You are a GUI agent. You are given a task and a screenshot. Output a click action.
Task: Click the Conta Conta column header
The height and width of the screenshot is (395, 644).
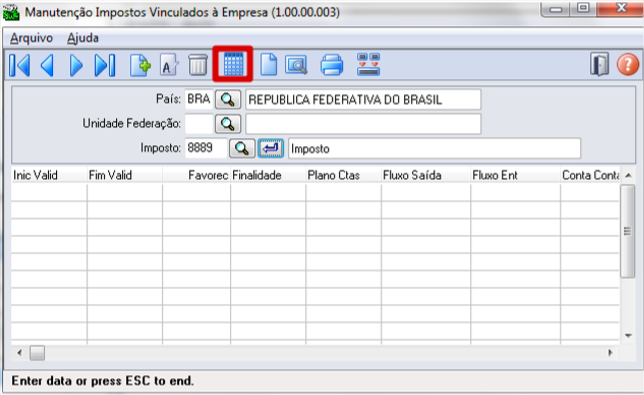(x=590, y=175)
